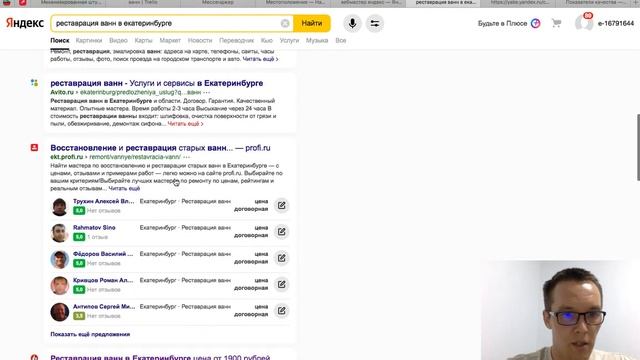Switch to the Услуги tab
The width and height of the screenshot is (640, 360).
(x=289, y=40)
